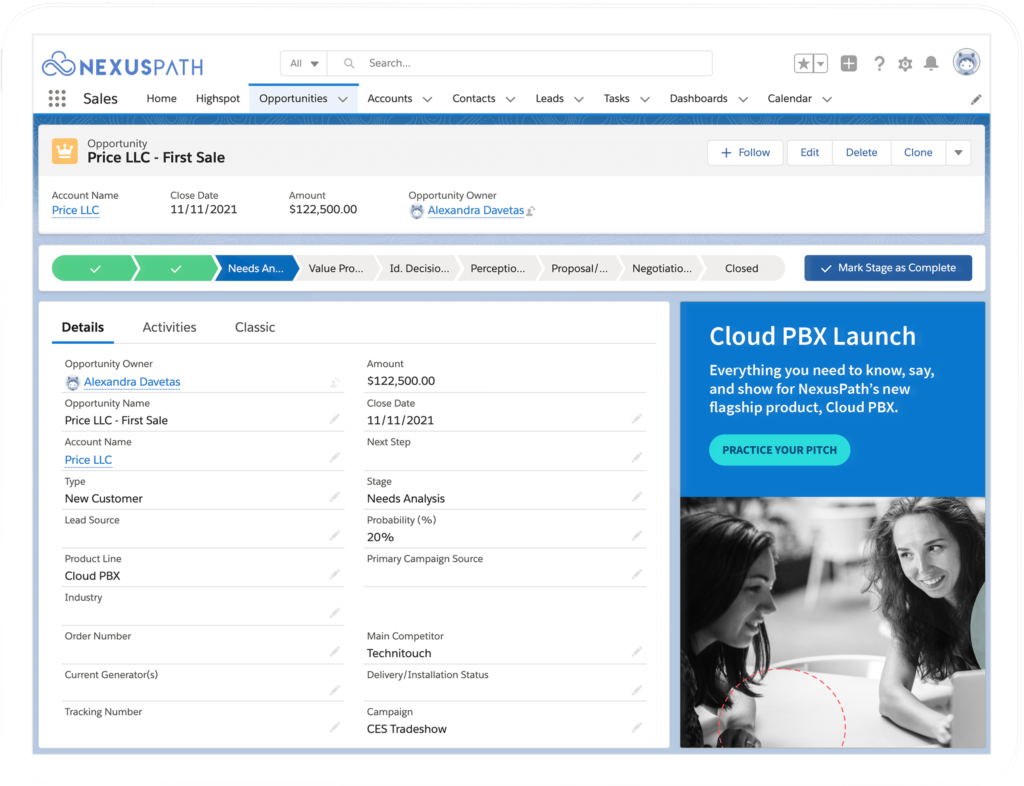Image resolution: width=1024 pixels, height=786 pixels.
Task: Open Price LLC link in record header
Action: (75, 210)
